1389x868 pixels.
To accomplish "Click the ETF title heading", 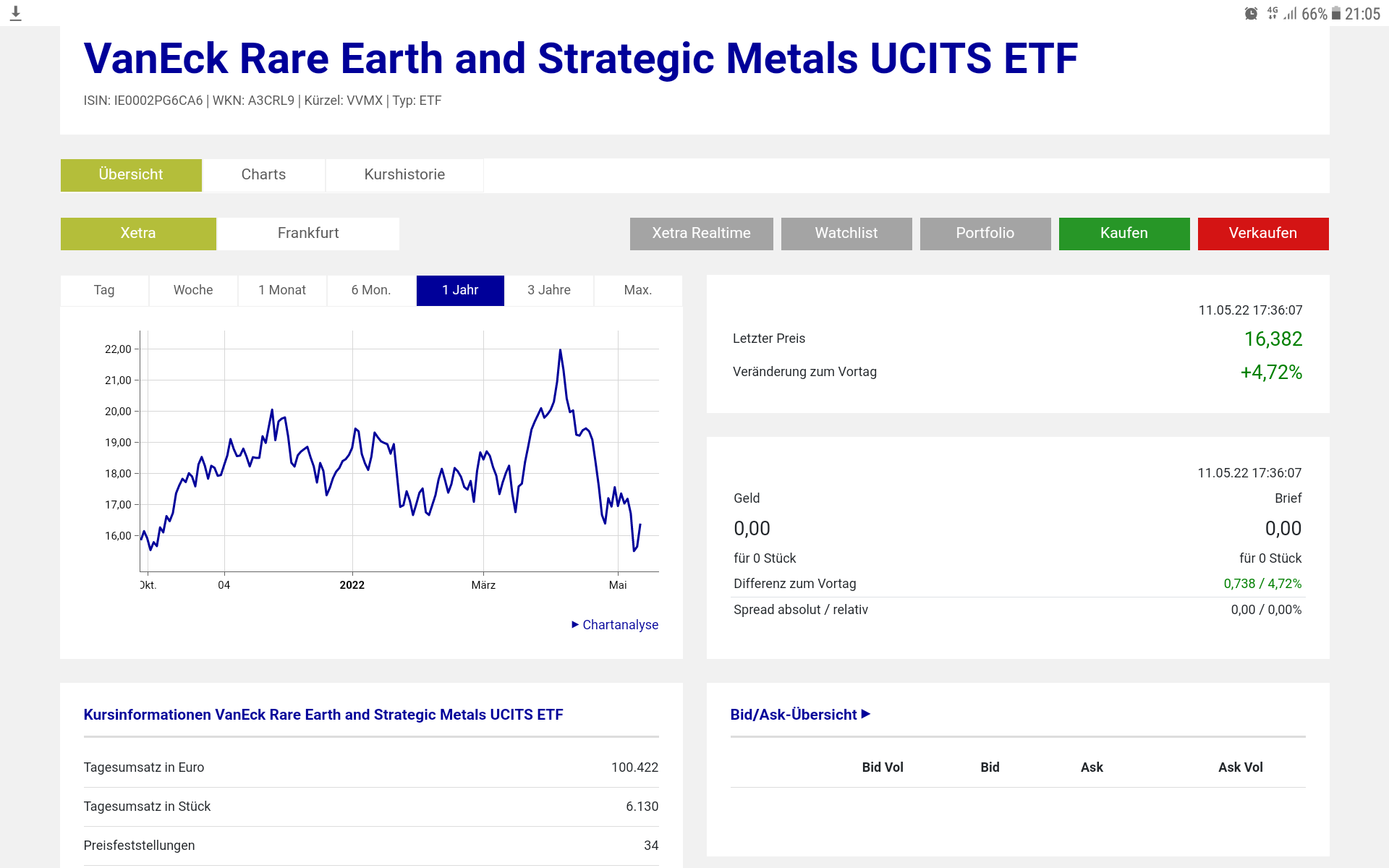I will pyautogui.click(x=581, y=59).
